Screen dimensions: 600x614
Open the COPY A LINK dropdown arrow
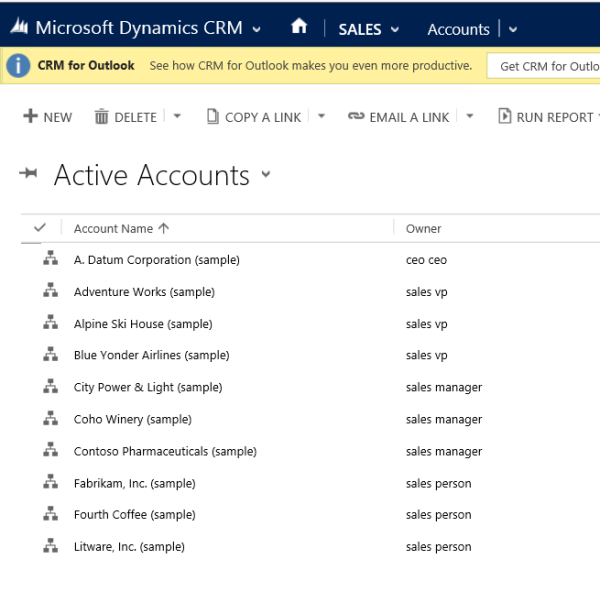322,116
